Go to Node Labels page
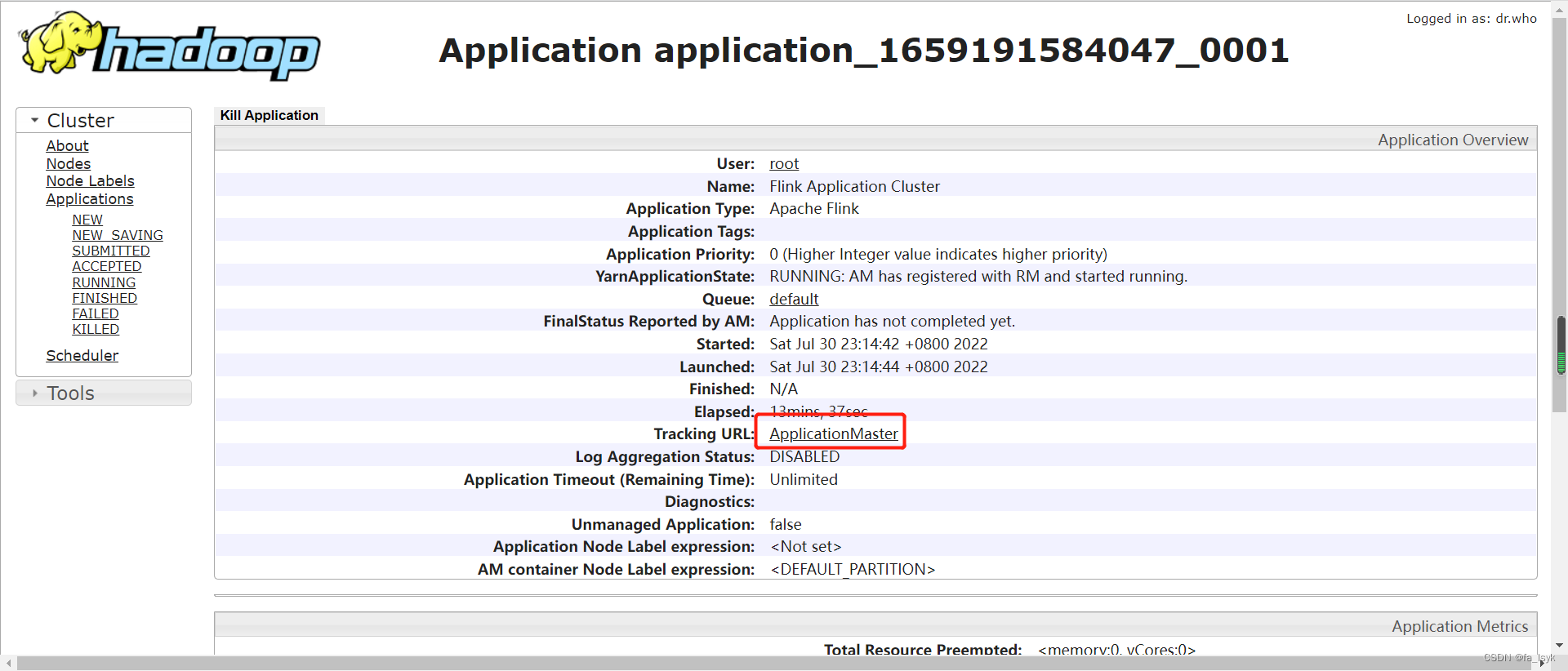 90,181
